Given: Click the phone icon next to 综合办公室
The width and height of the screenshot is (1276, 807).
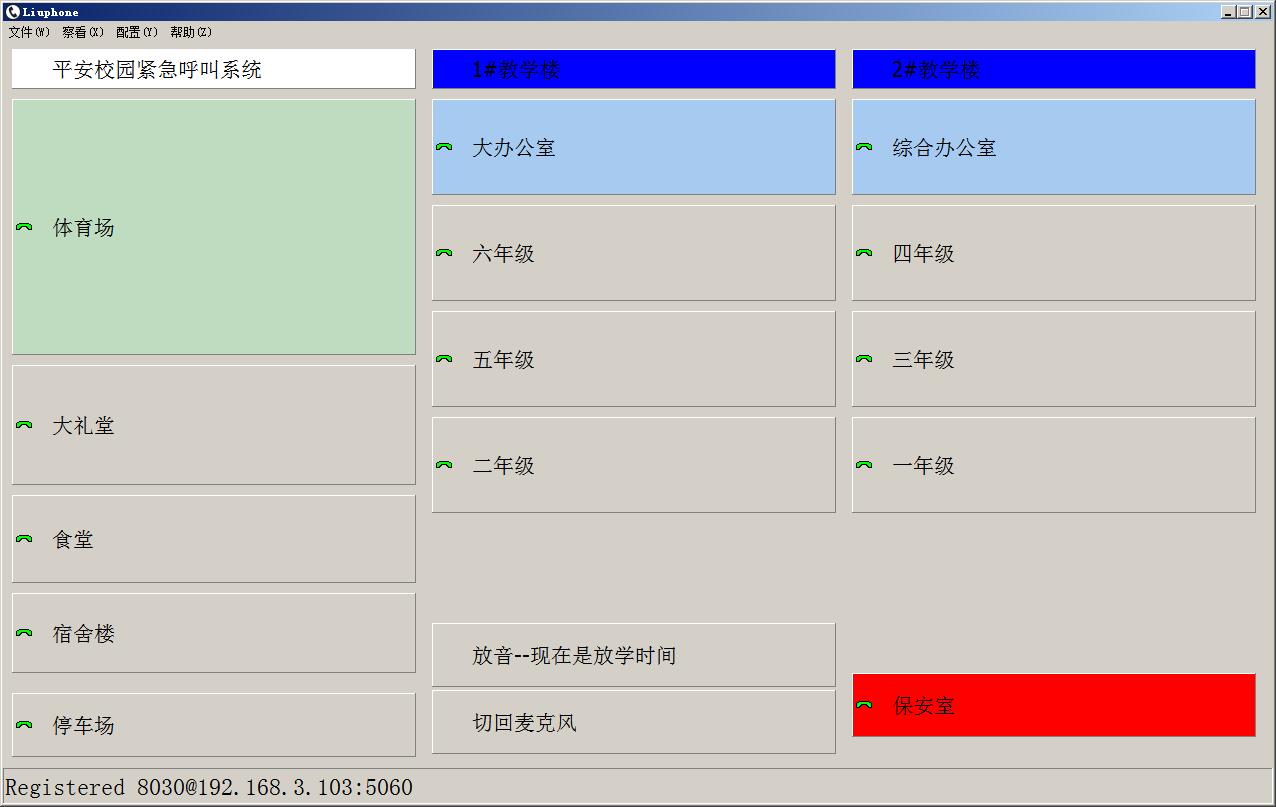Looking at the screenshot, I should [864, 147].
